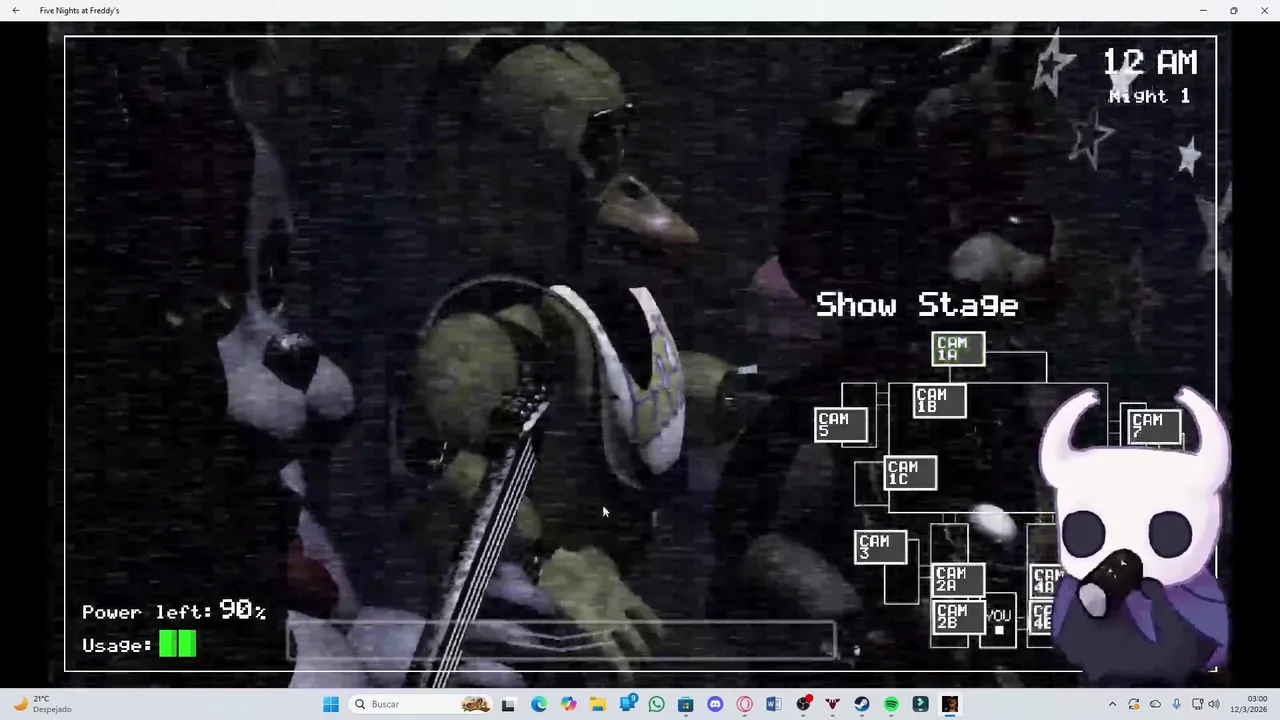Image resolution: width=1280 pixels, height=720 pixels.
Task: Open Spotify from the taskbar
Action: coord(891,704)
